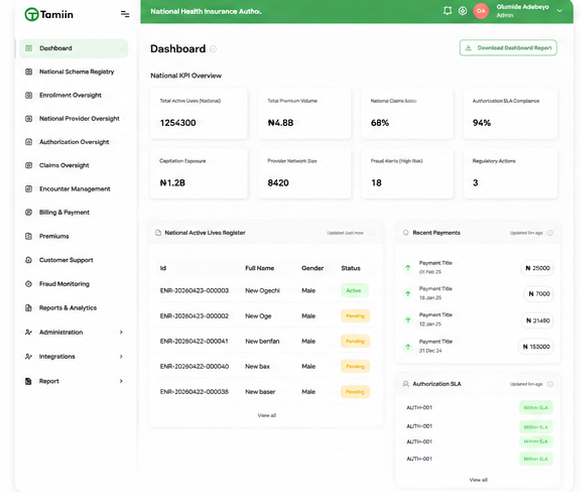Click the Fraud Monitoring icon
The image size is (581, 492).
pos(29,284)
